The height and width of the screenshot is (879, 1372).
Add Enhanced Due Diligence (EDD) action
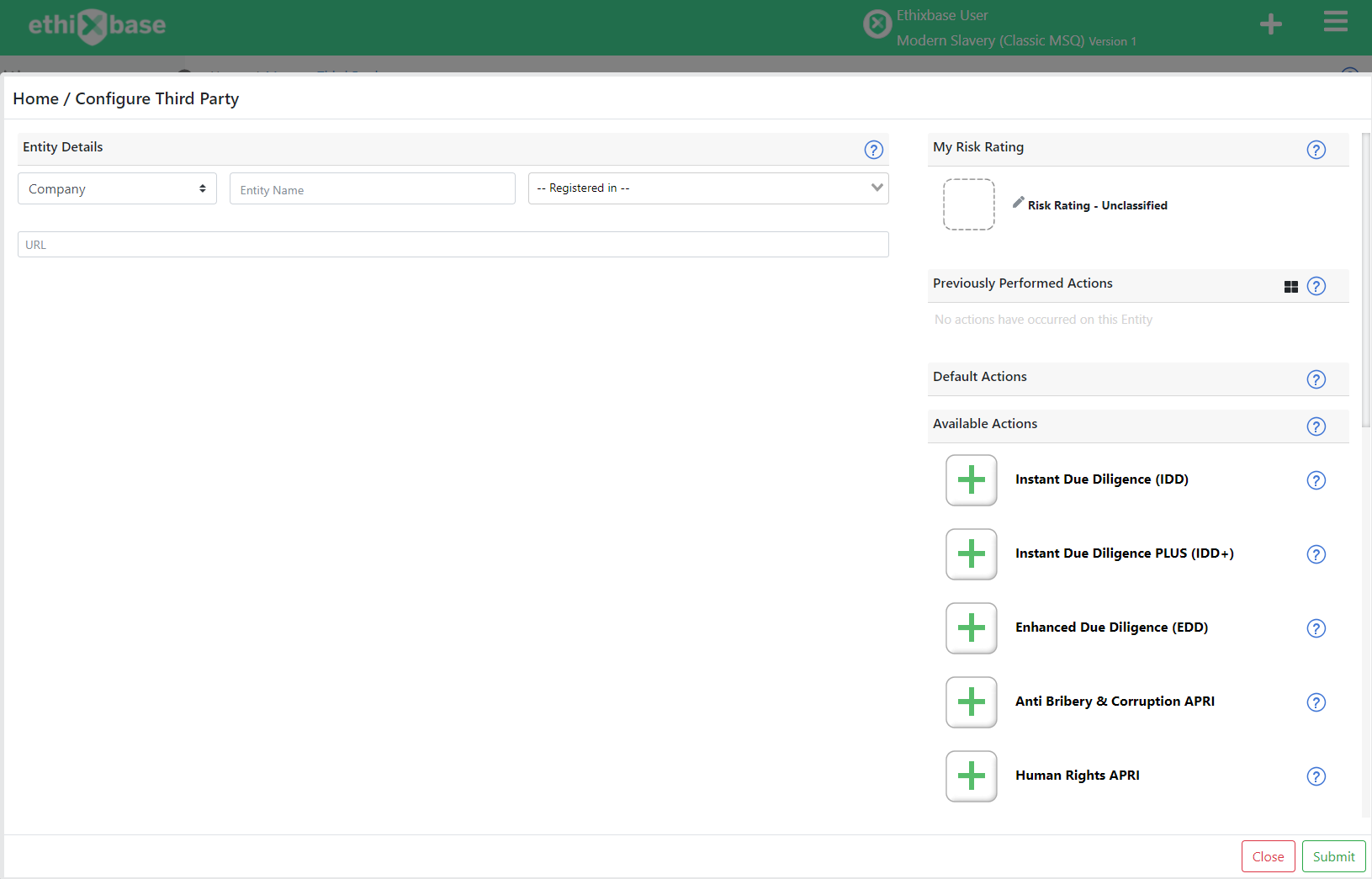coord(972,628)
